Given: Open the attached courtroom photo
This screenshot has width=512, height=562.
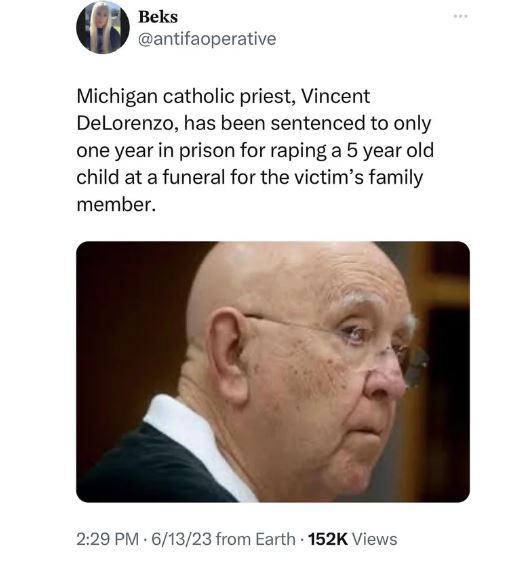Looking at the screenshot, I should coord(273,372).
